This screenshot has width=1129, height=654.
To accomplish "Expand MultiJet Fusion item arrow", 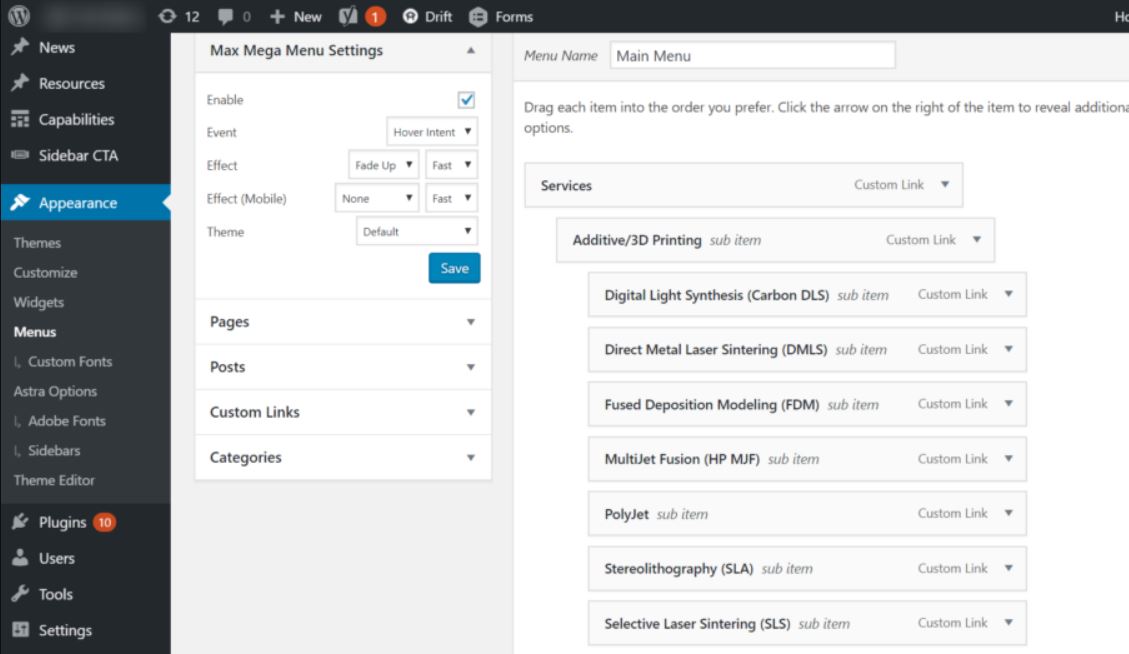I will click(x=1008, y=458).
